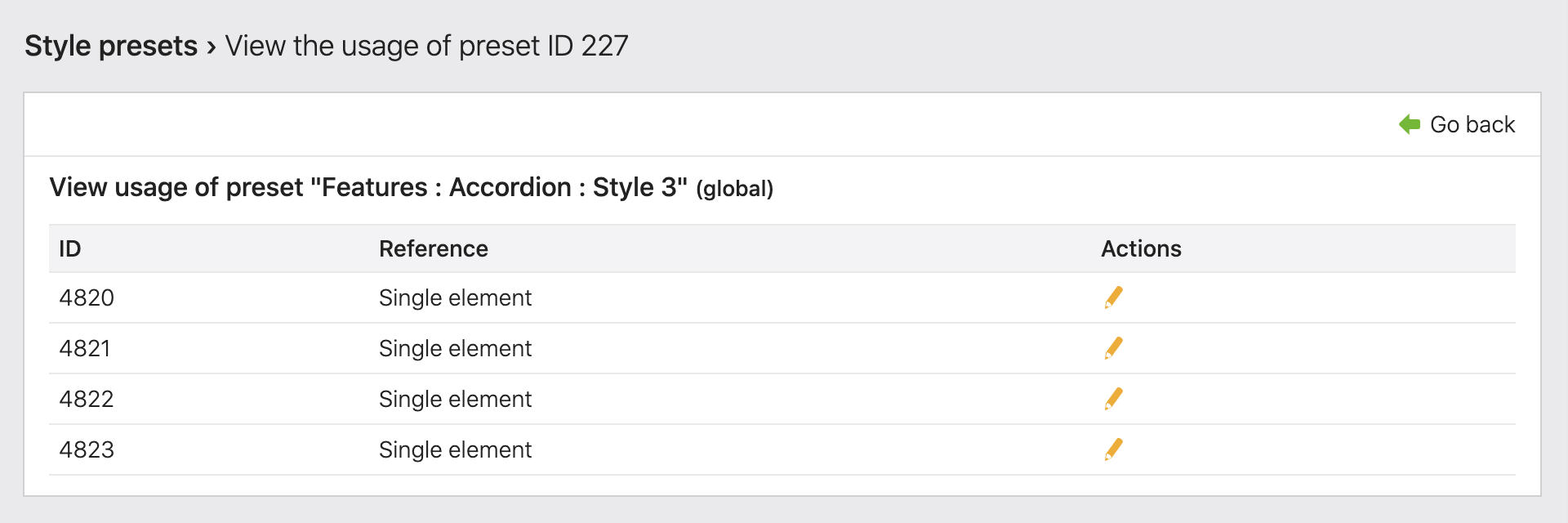The width and height of the screenshot is (1568, 523).
Task: Open the Style presets breadcrumb link
Action: [110, 45]
